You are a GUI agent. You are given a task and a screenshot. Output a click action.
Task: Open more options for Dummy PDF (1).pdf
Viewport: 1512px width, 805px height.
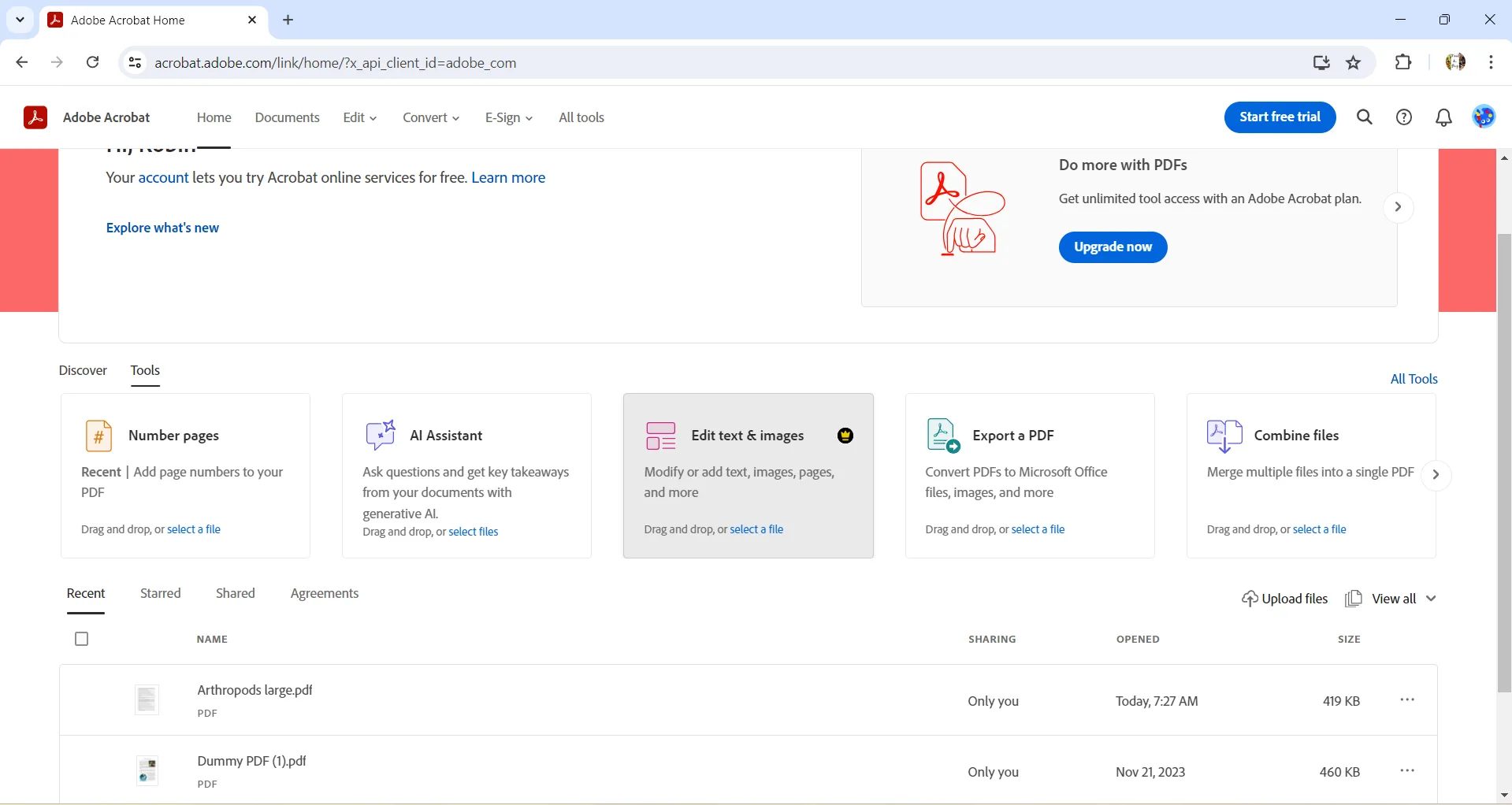1407,771
